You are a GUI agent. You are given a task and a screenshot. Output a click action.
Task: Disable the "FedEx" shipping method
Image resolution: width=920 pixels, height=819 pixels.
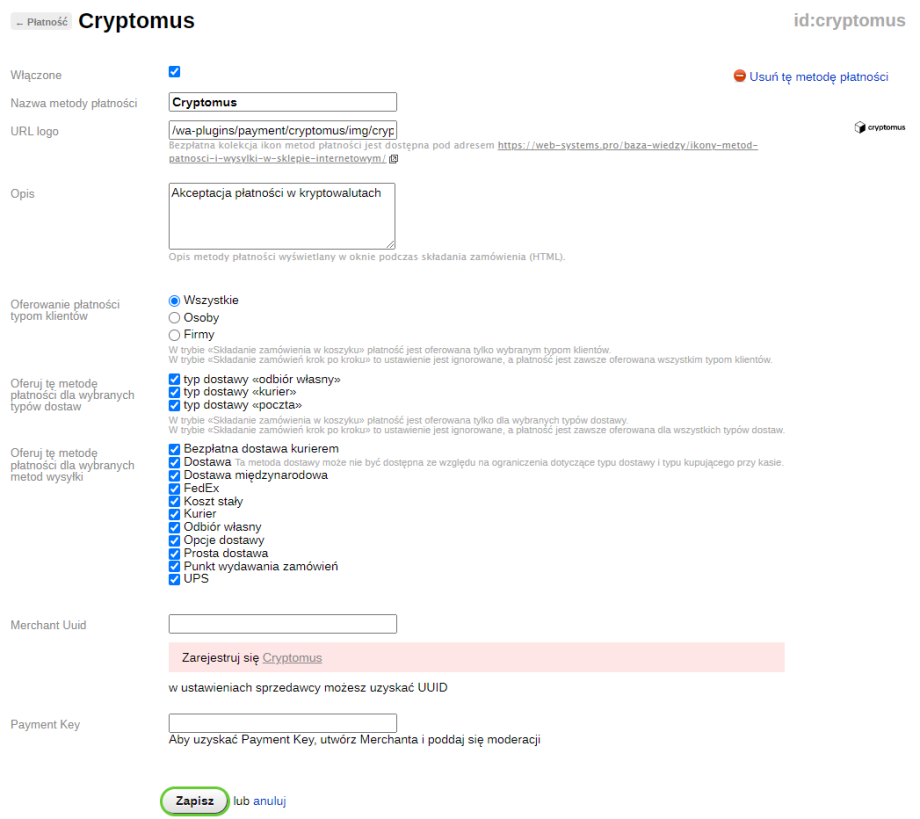pos(174,488)
